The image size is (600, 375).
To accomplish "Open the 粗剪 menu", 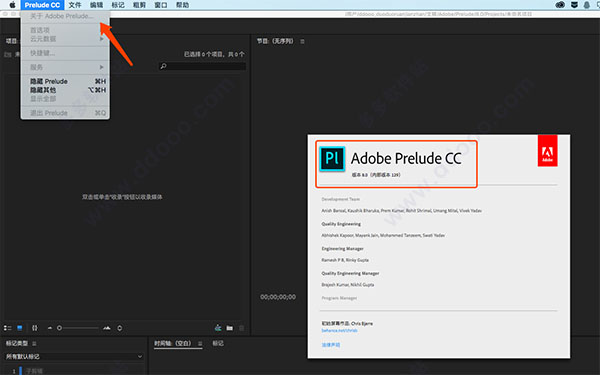I will [x=139, y=5].
